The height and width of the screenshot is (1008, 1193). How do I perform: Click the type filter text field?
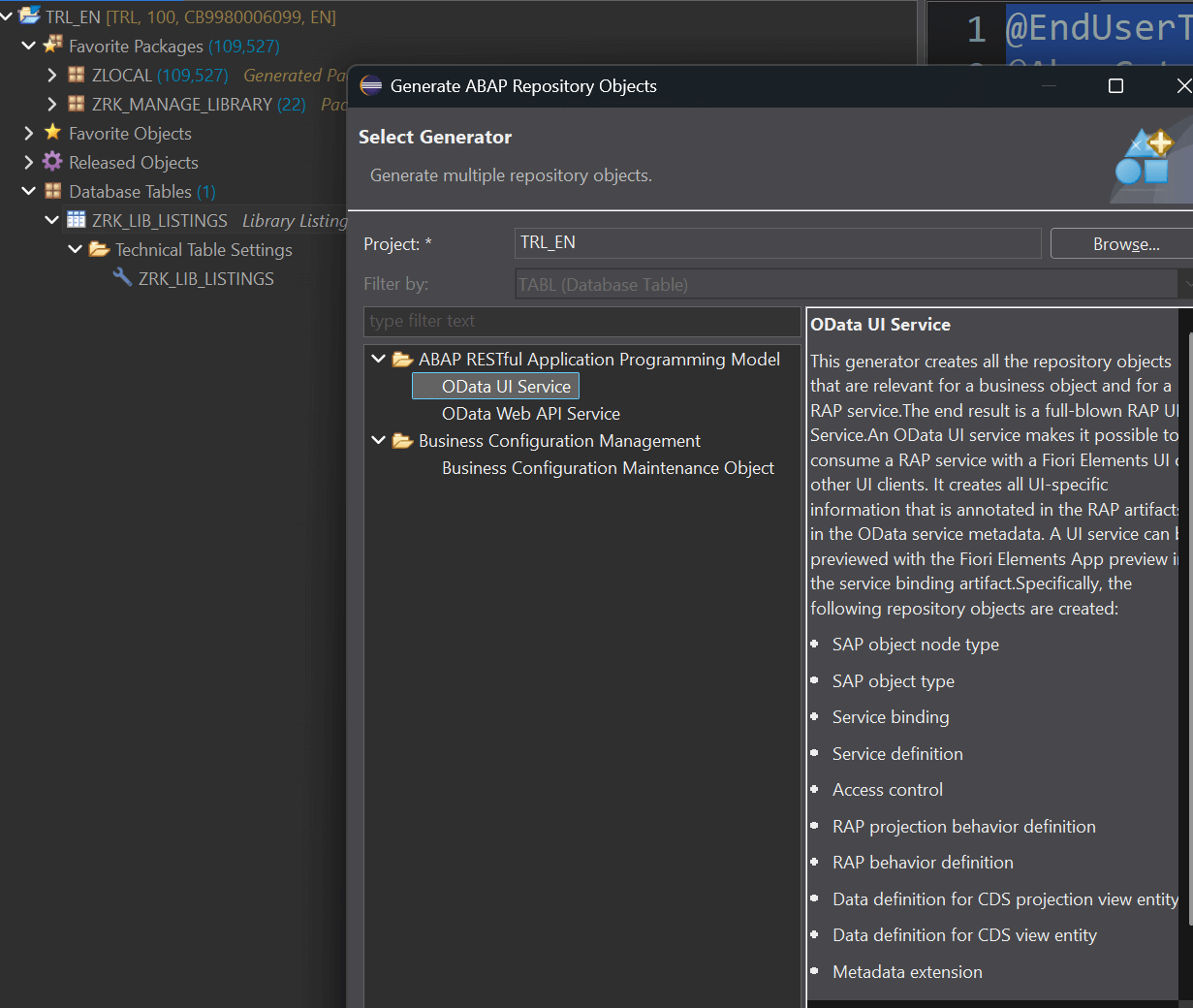581,321
